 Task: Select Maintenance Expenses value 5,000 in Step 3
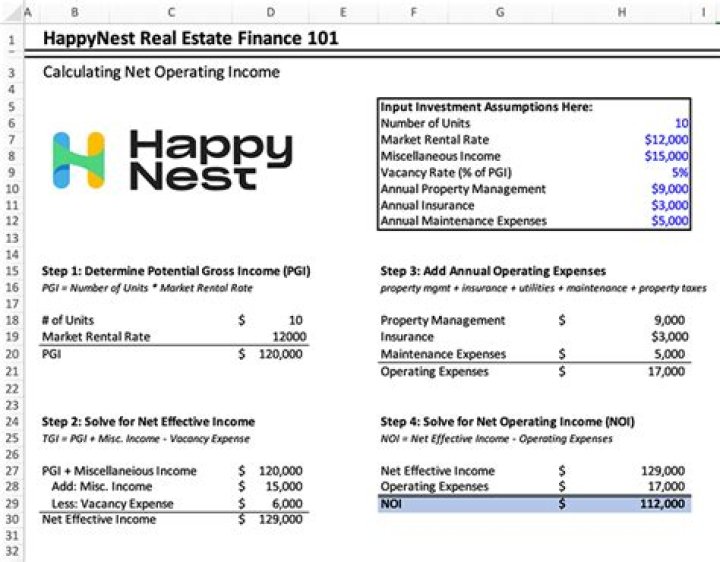point(669,354)
